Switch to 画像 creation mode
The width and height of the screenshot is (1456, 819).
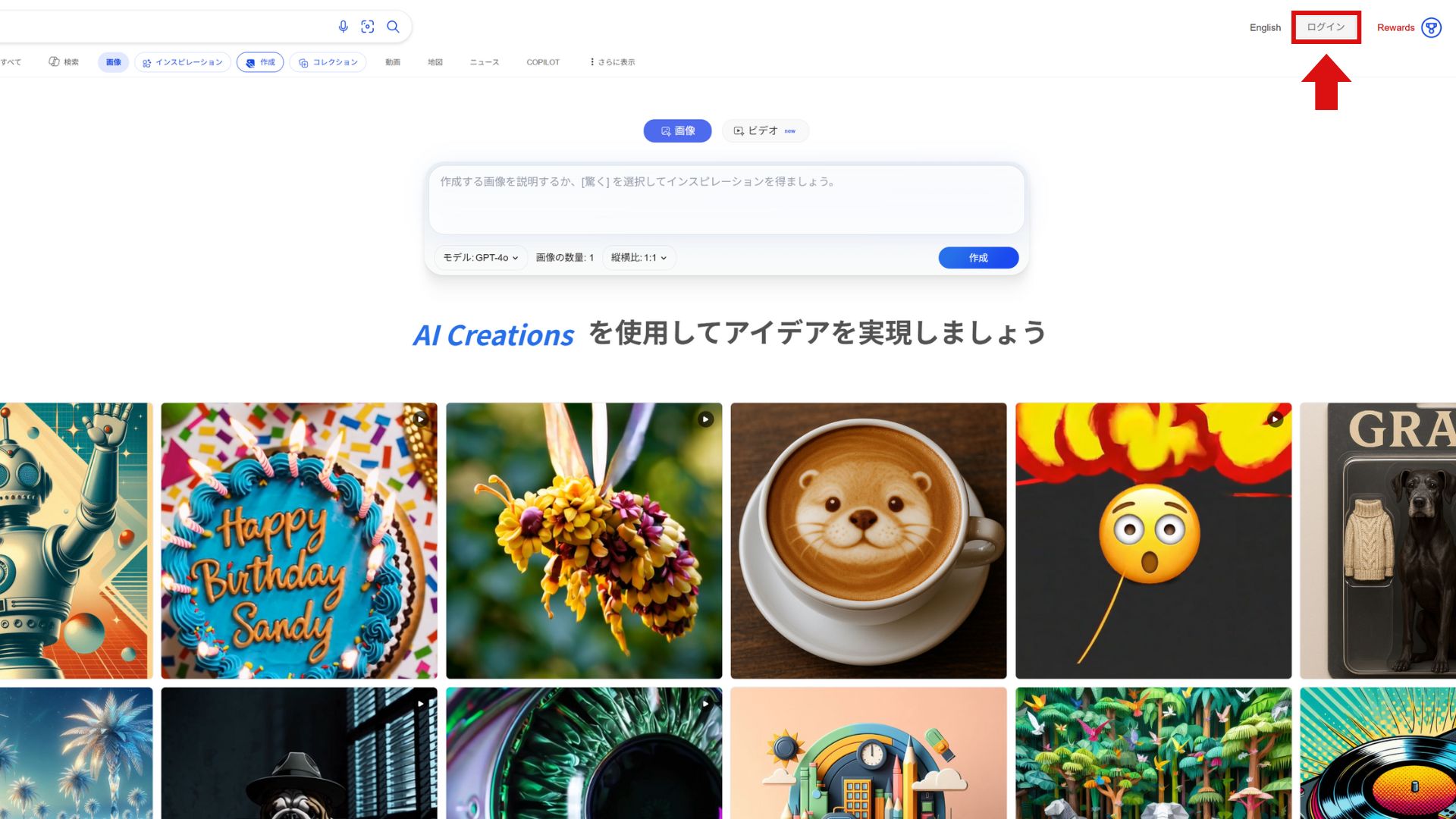click(677, 130)
